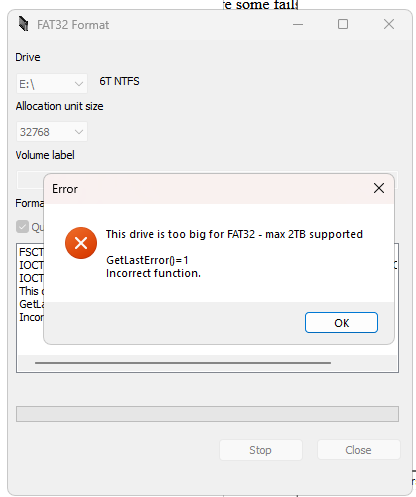
Task: Click the red error icon
Action: pyautogui.click(x=81, y=243)
